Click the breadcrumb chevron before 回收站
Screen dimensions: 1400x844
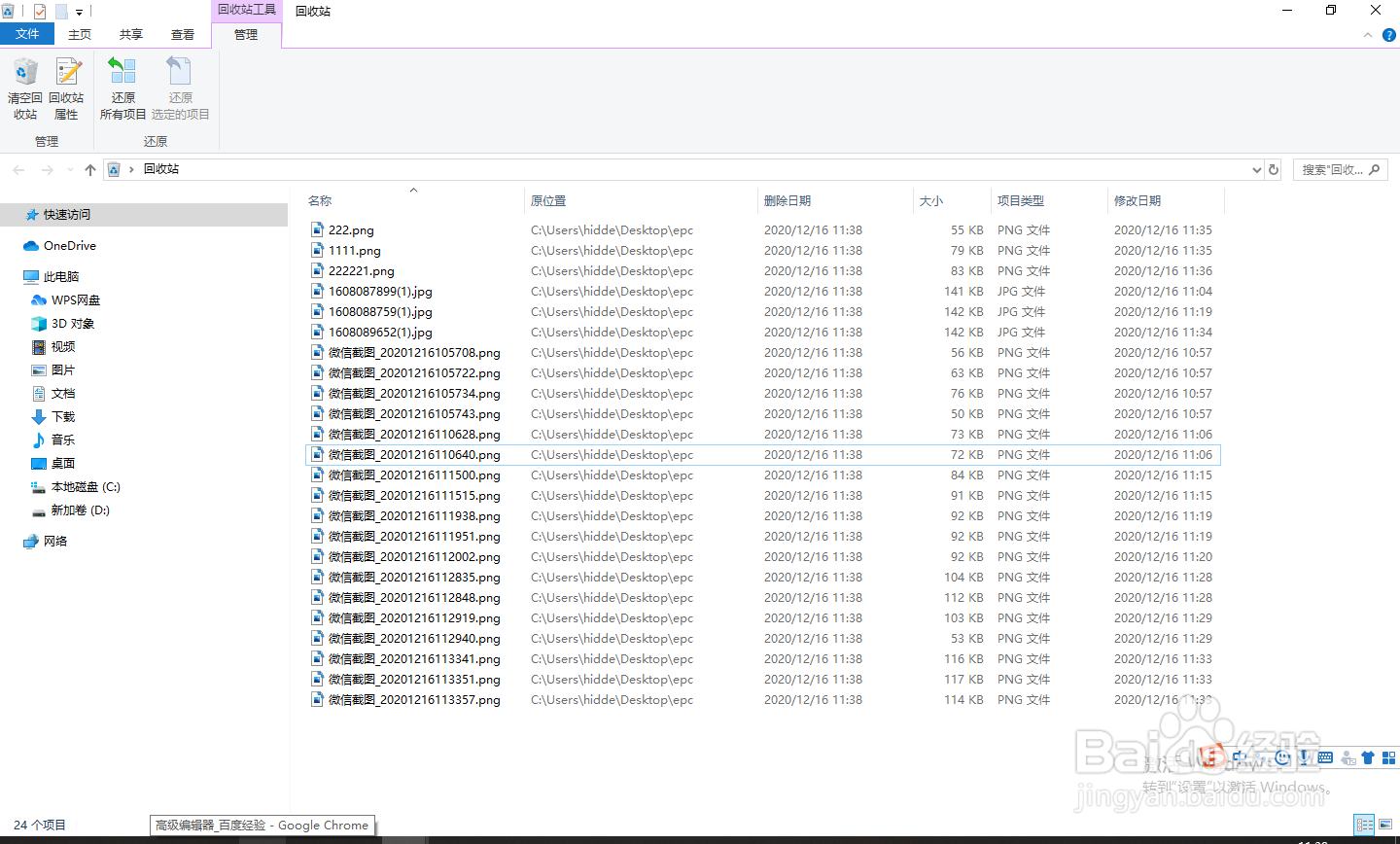(x=131, y=170)
